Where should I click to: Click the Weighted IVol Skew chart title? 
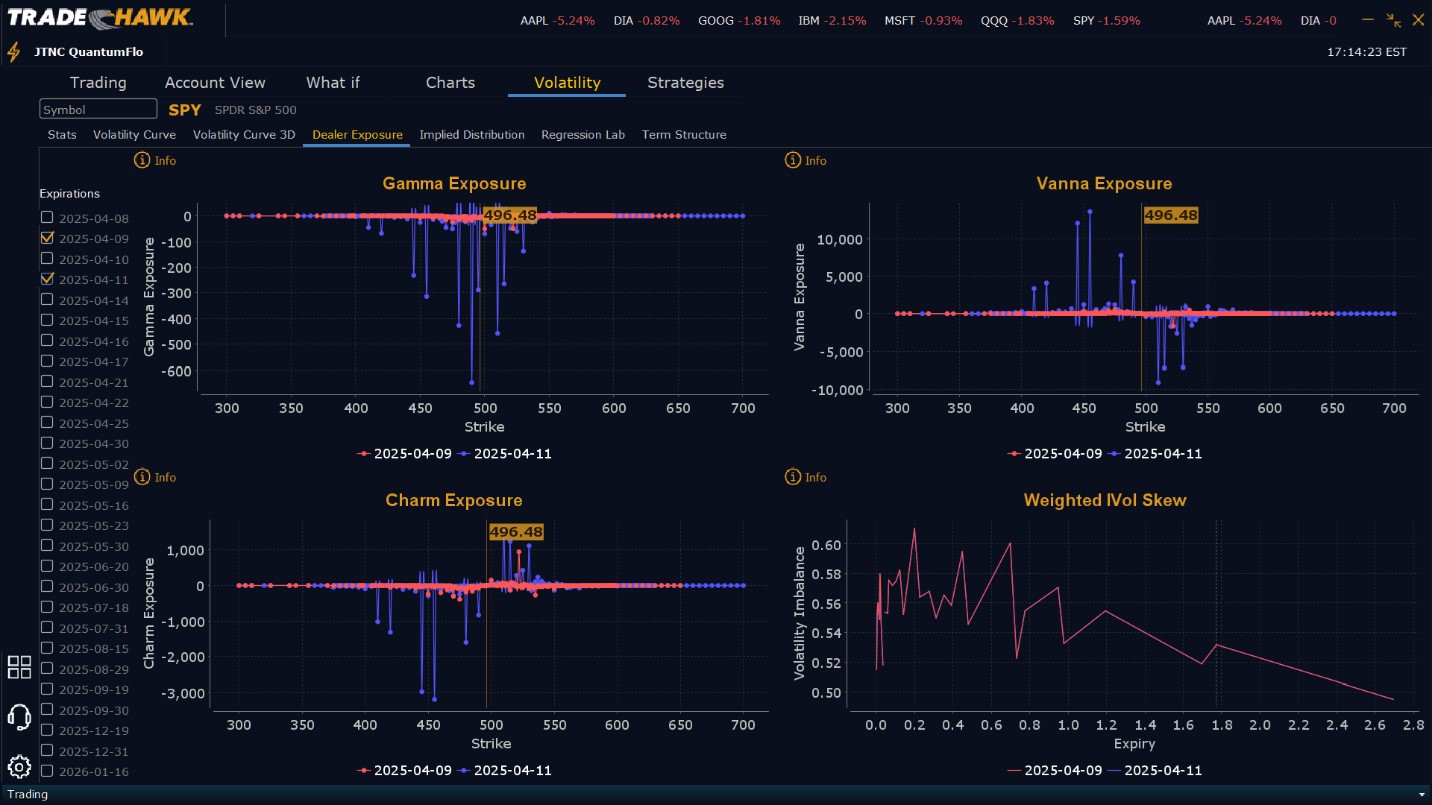tap(1105, 501)
